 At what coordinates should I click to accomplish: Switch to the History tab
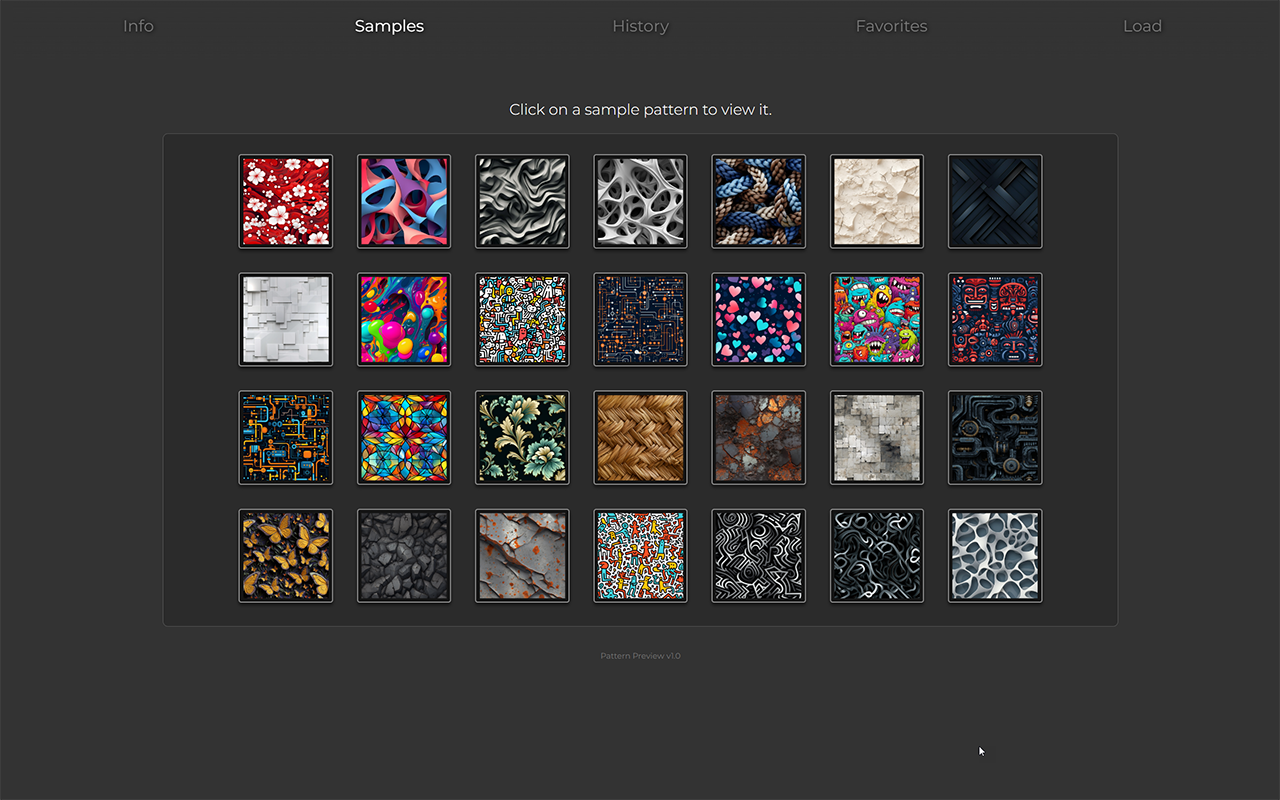point(640,26)
